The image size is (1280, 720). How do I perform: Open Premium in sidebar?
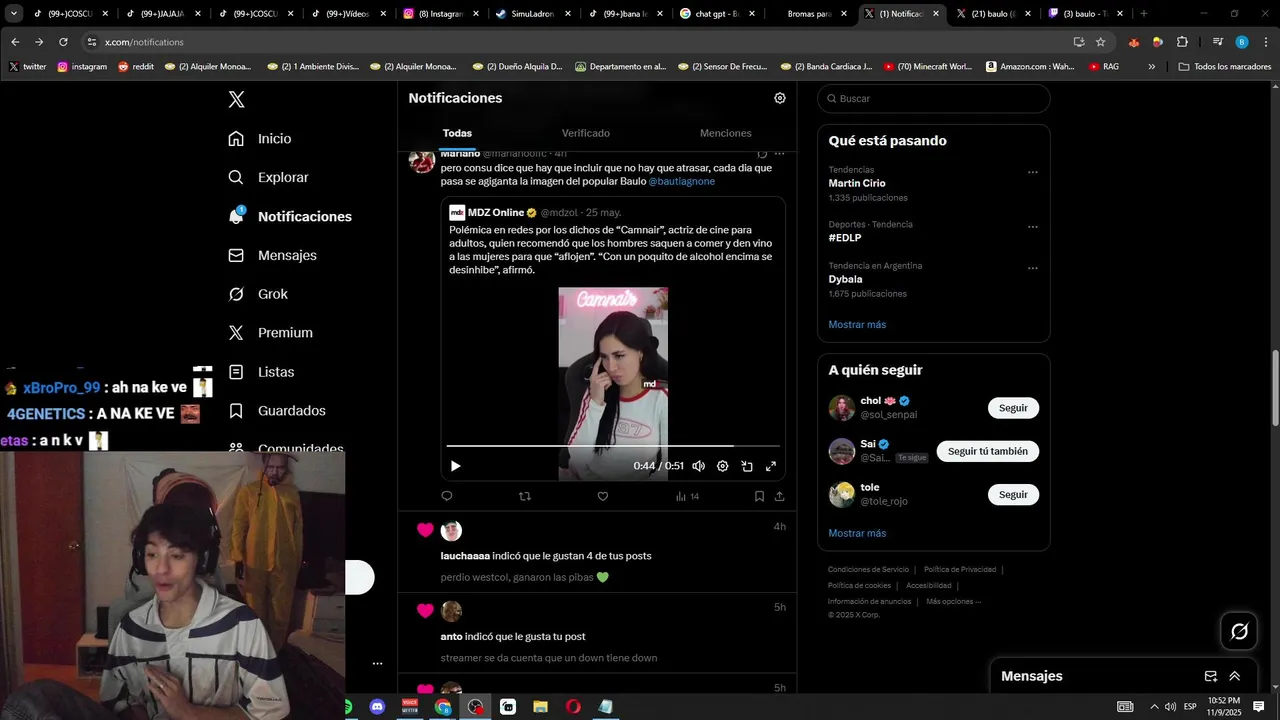270,333
